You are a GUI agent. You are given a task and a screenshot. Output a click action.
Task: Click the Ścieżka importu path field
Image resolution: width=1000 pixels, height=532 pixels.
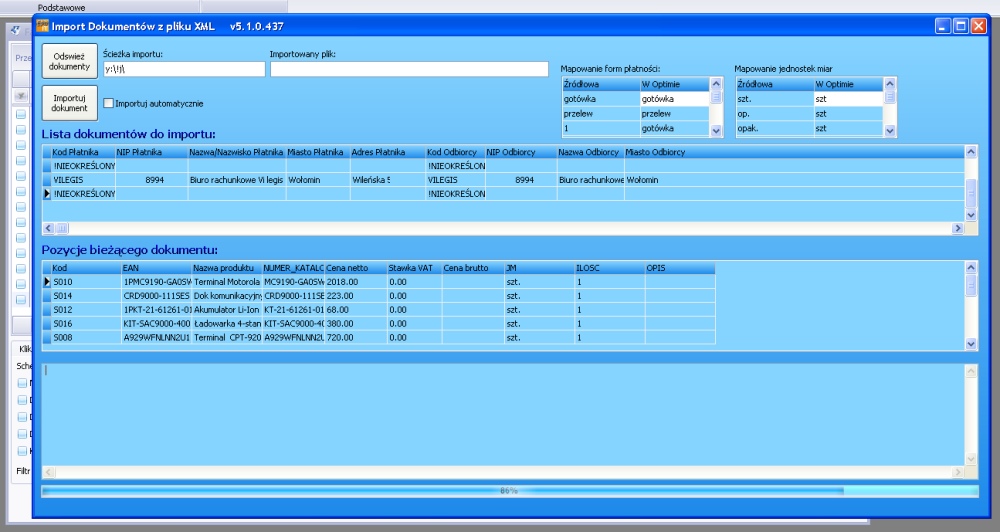click(x=184, y=69)
